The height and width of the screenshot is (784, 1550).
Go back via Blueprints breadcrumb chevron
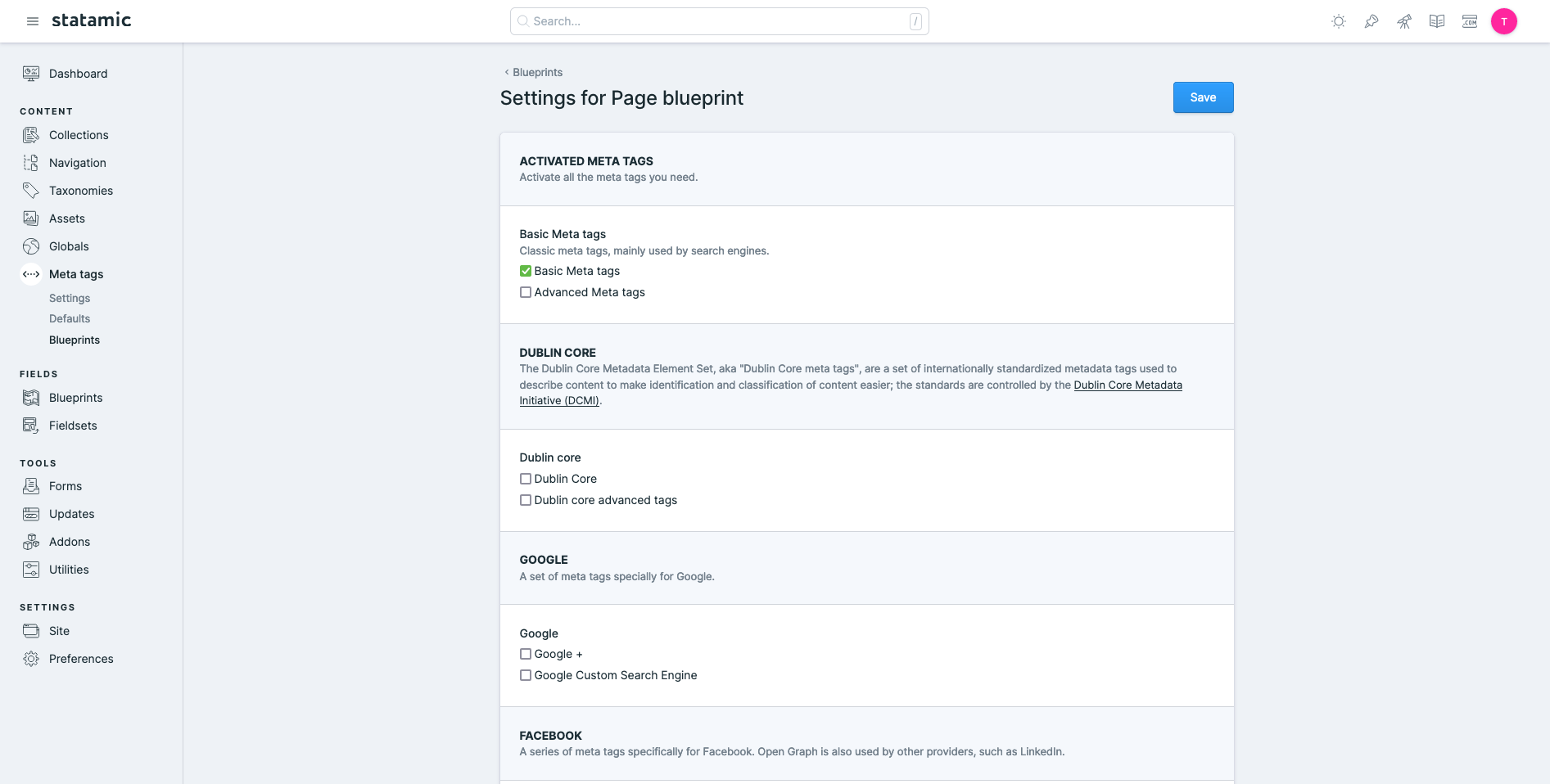tap(507, 72)
